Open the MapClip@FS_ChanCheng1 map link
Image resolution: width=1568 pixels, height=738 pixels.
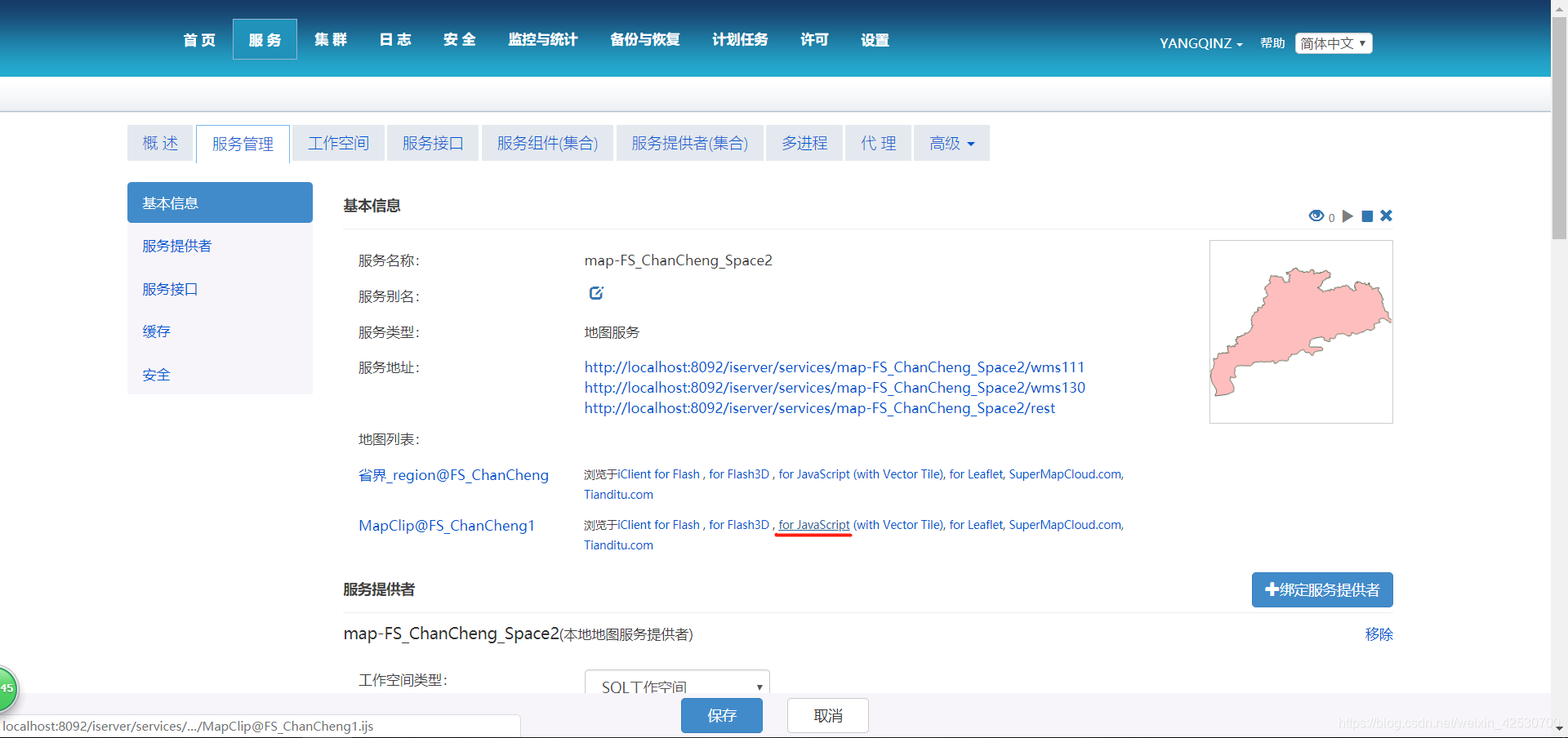pyautogui.click(x=447, y=526)
